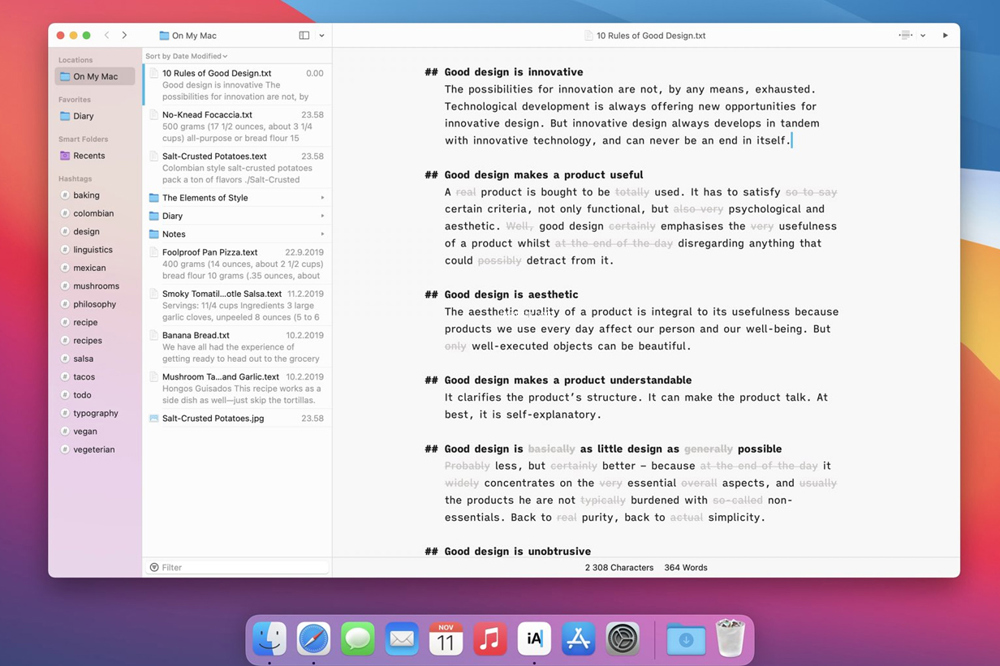Open No-Knead Focaccia.txt file

(237, 126)
